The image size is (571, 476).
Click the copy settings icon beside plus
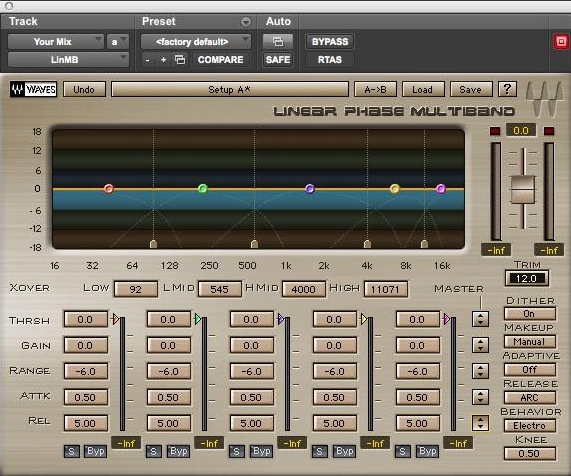180,59
